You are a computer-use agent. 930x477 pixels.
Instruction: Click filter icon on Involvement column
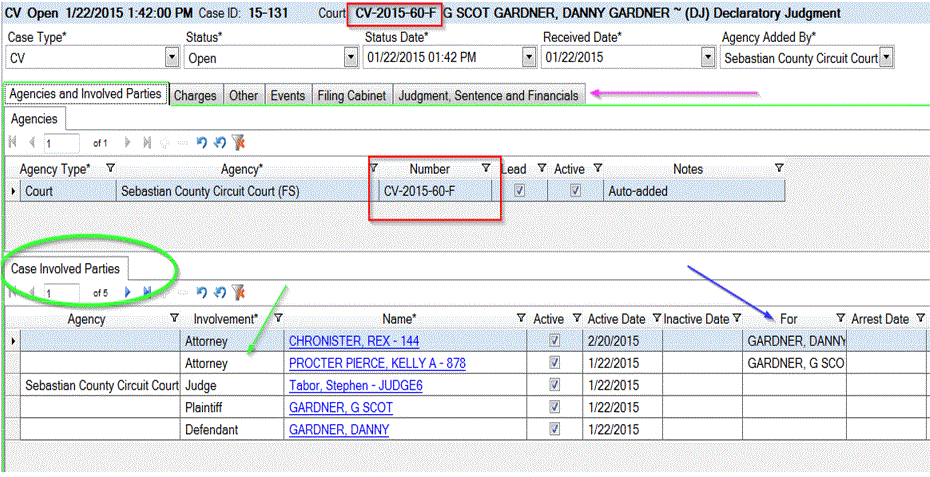point(278,318)
